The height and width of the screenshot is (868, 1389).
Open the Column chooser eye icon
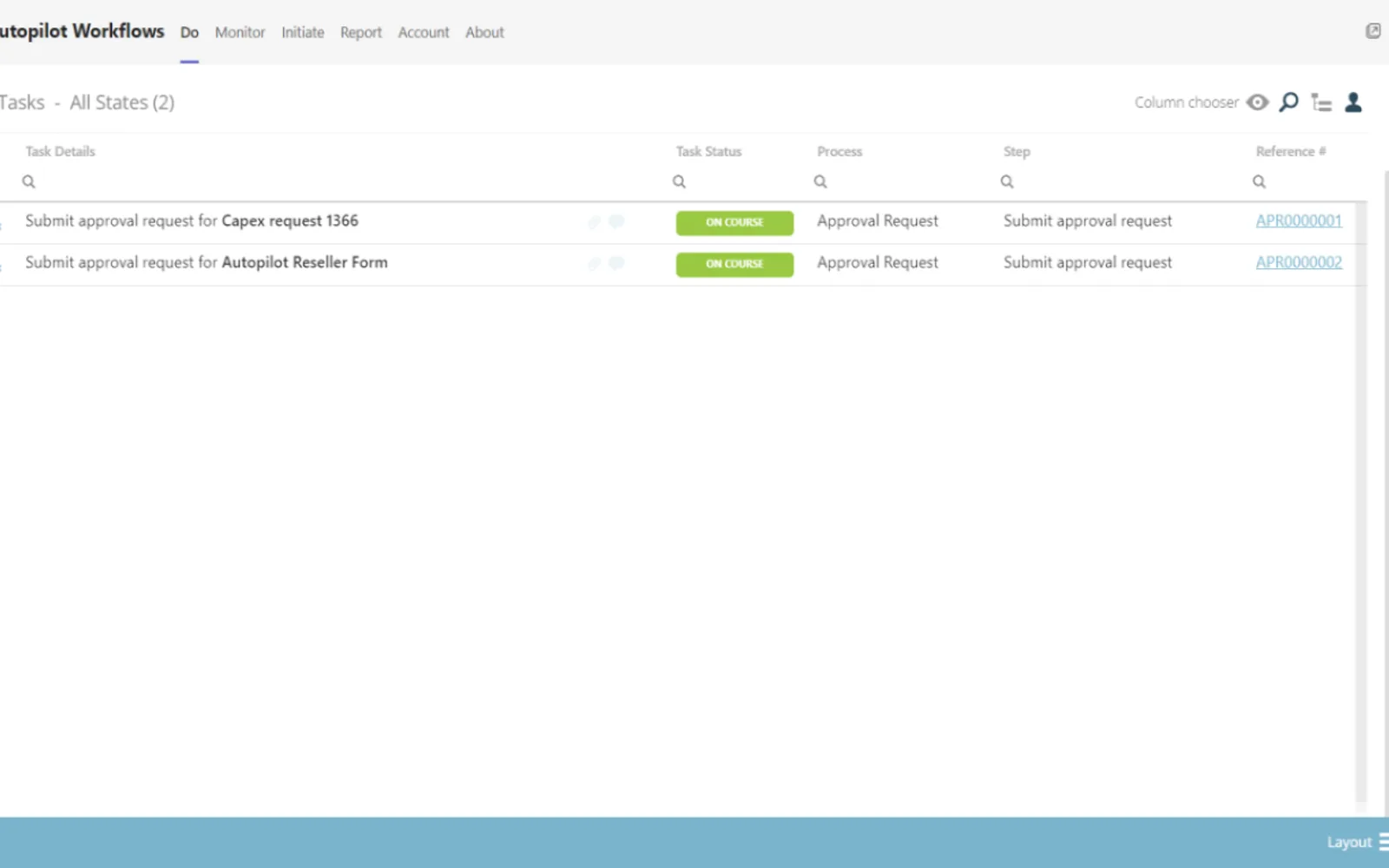click(1257, 102)
